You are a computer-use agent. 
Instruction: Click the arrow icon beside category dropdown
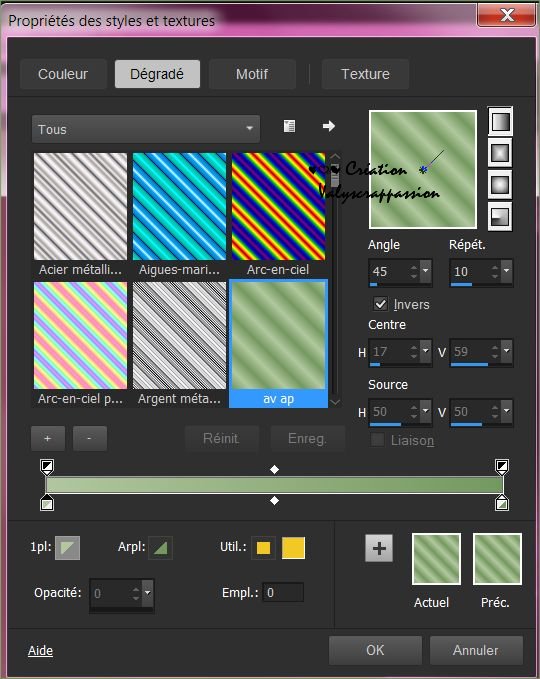(329, 126)
